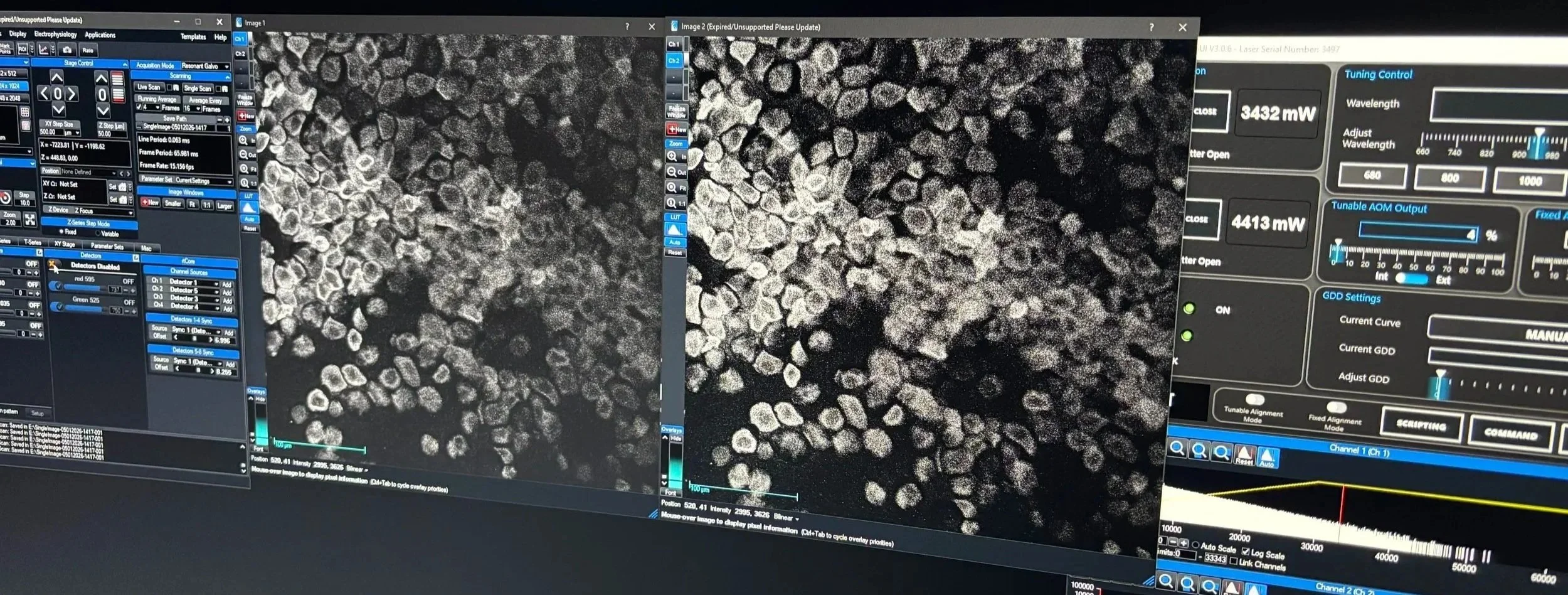Image resolution: width=1568 pixels, height=595 pixels.
Task: Click the line plot graph toolbar icon
Action: tap(44, 49)
